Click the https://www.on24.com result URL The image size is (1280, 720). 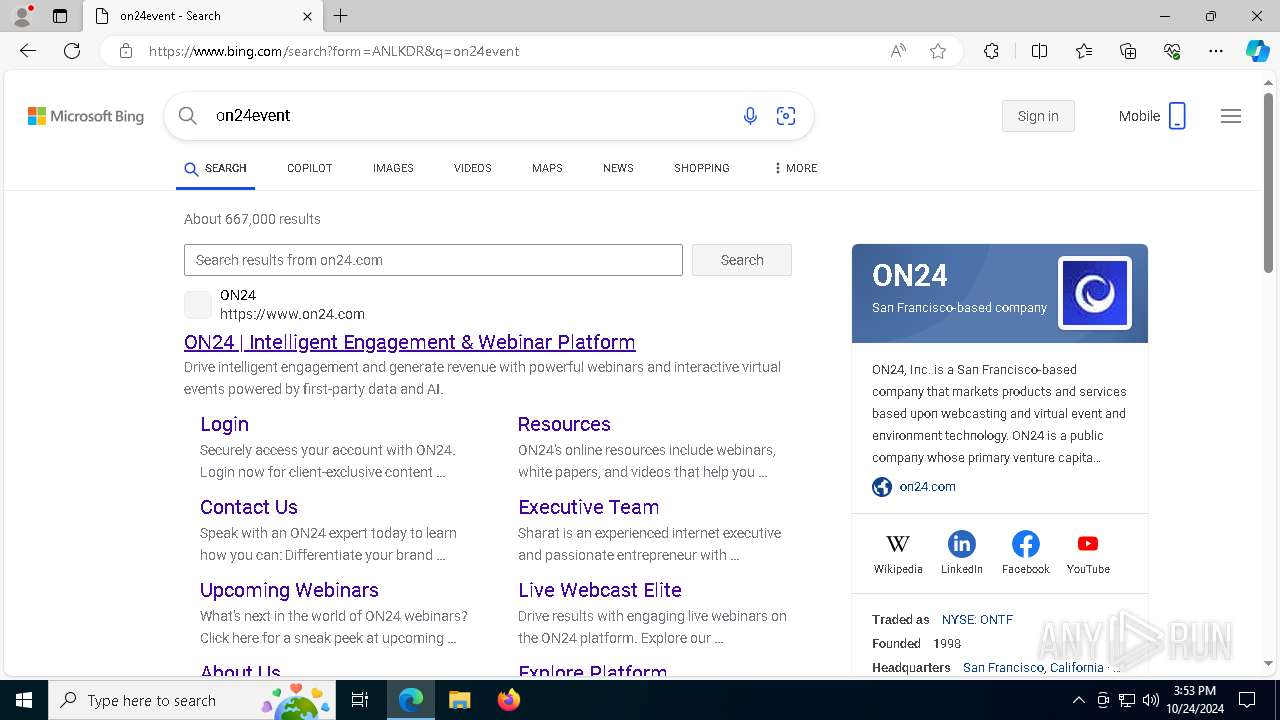click(292, 314)
